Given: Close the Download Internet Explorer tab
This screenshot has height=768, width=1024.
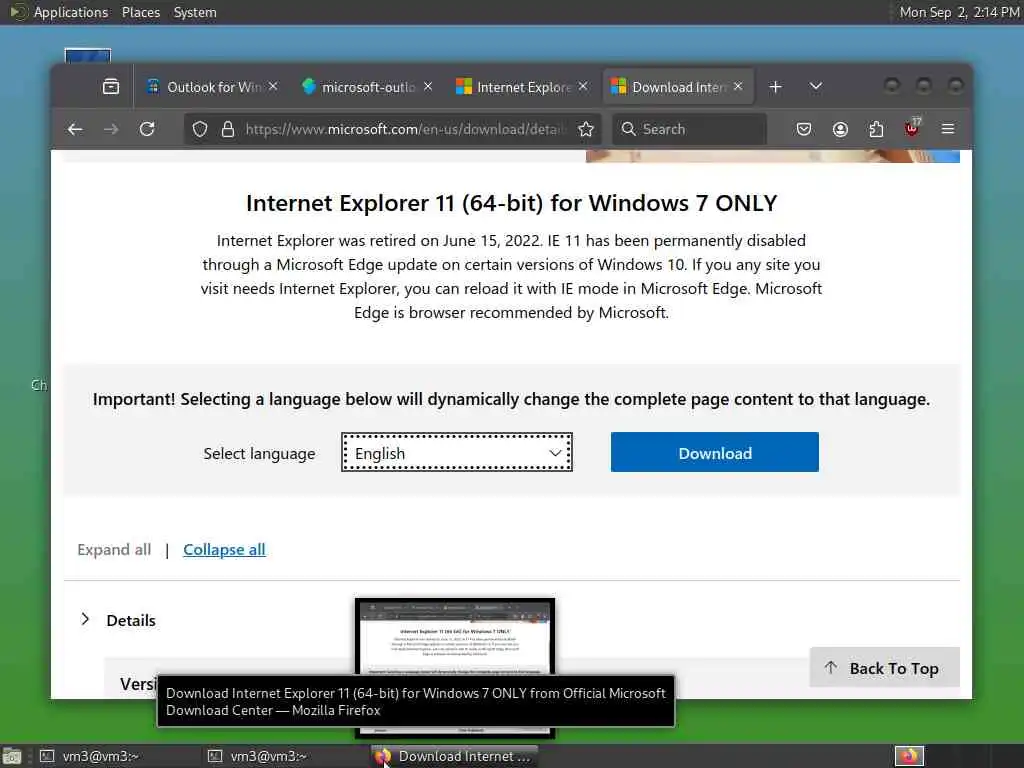Looking at the screenshot, I should (x=738, y=86).
